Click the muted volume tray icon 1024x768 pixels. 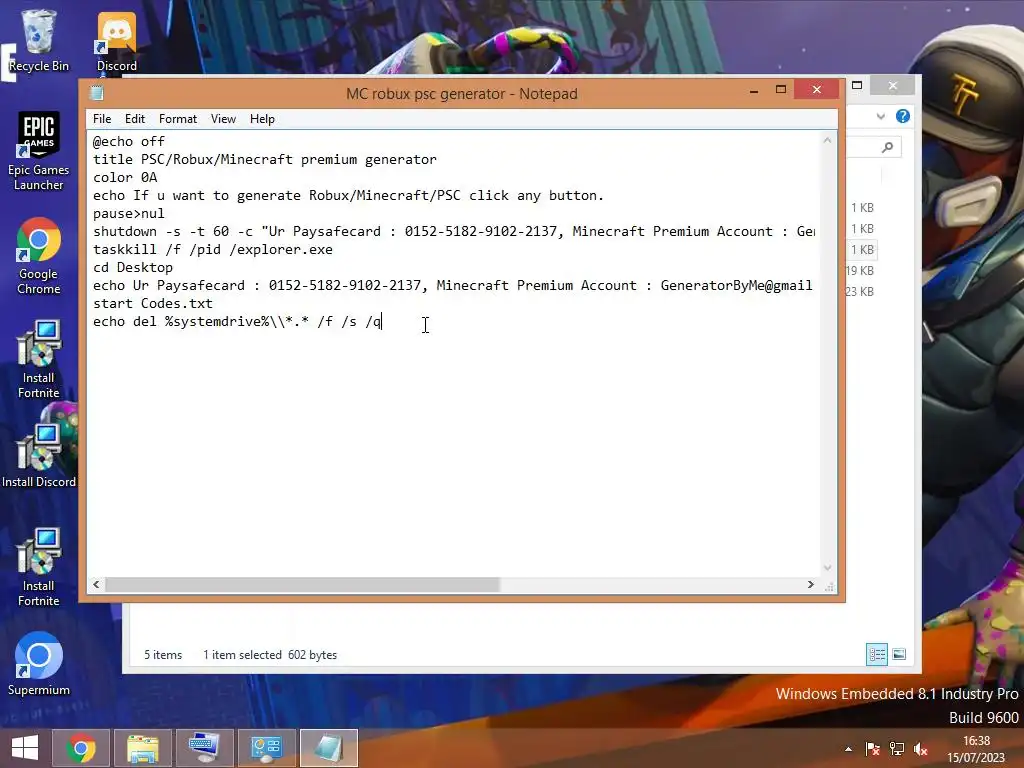point(921,749)
